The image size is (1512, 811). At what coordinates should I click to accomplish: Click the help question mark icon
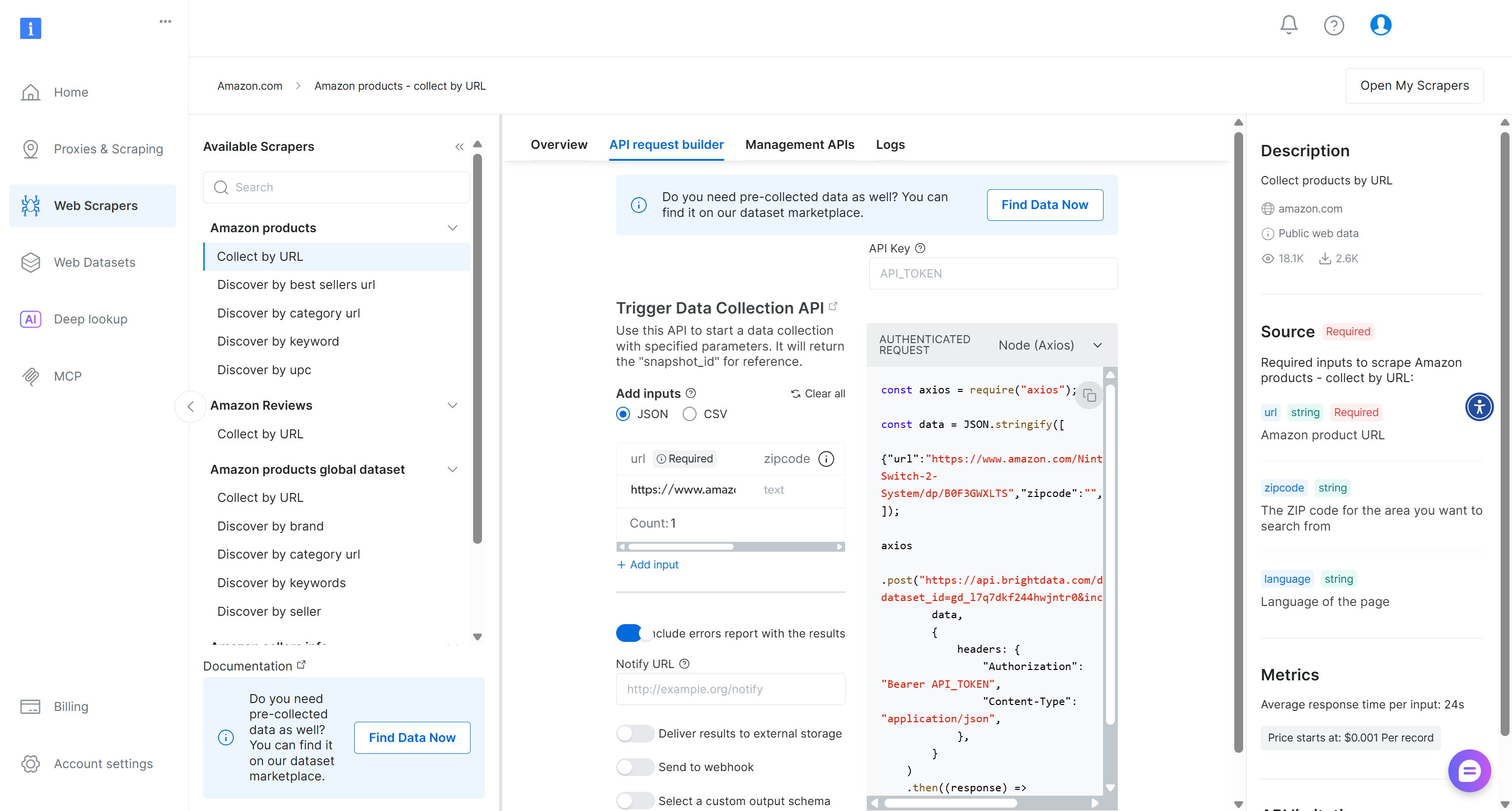click(x=1333, y=25)
